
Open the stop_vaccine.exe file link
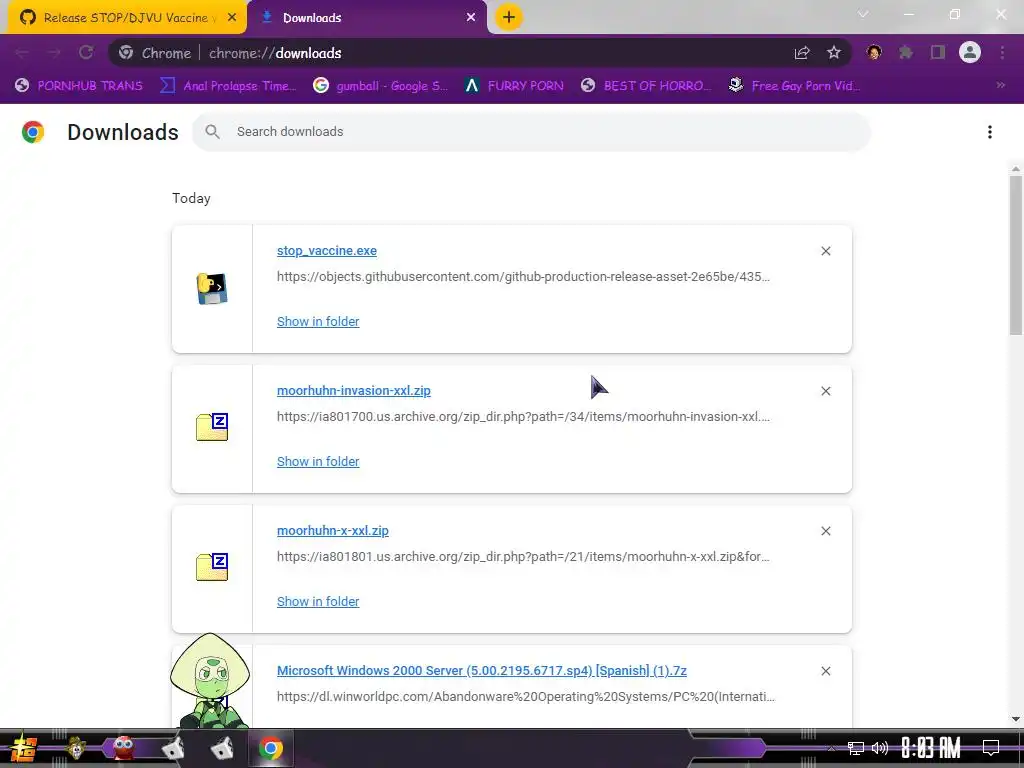coord(327,251)
